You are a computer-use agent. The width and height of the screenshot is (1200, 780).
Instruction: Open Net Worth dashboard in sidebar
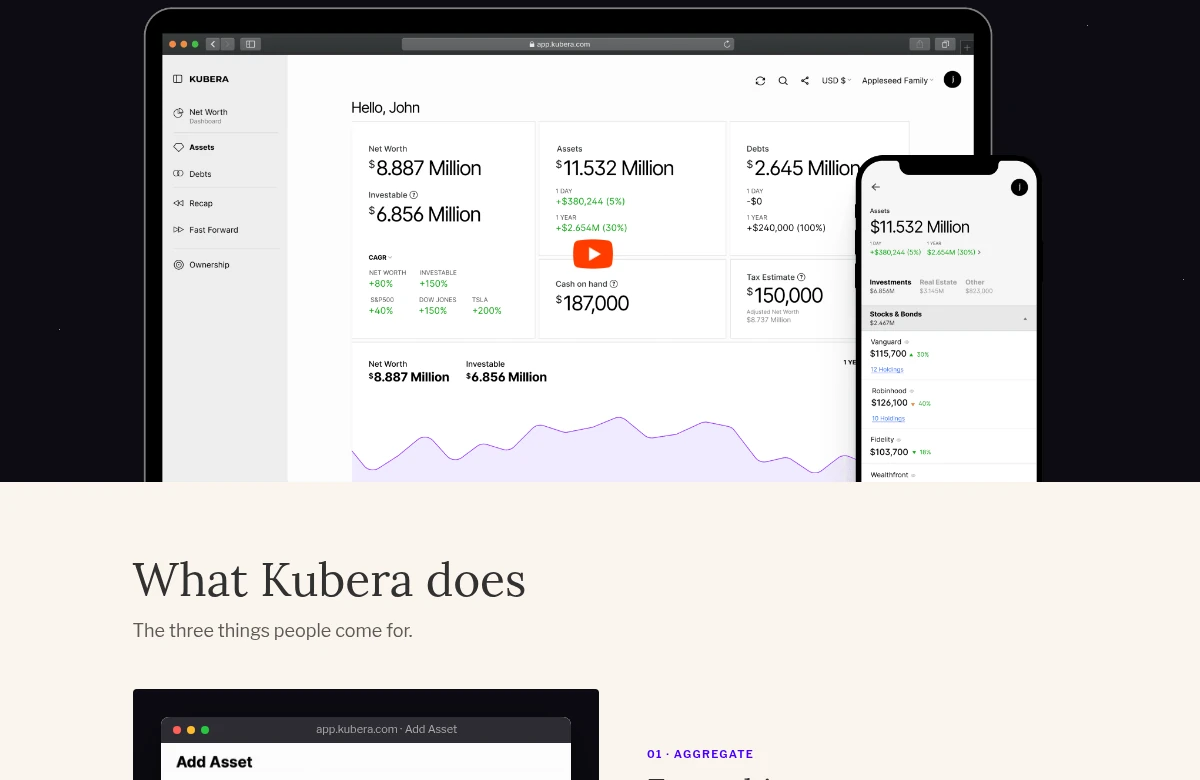click(208, 116)
